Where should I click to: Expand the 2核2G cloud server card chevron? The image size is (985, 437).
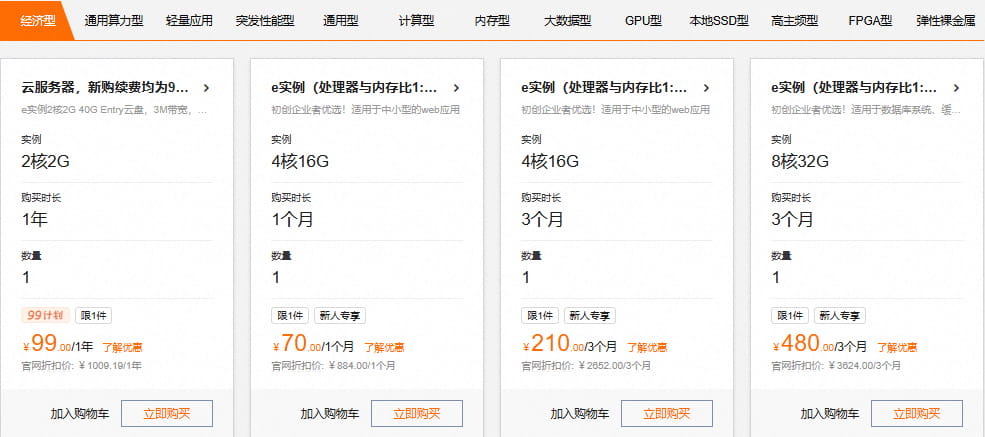pyautogui.click(x=206, y=88)
